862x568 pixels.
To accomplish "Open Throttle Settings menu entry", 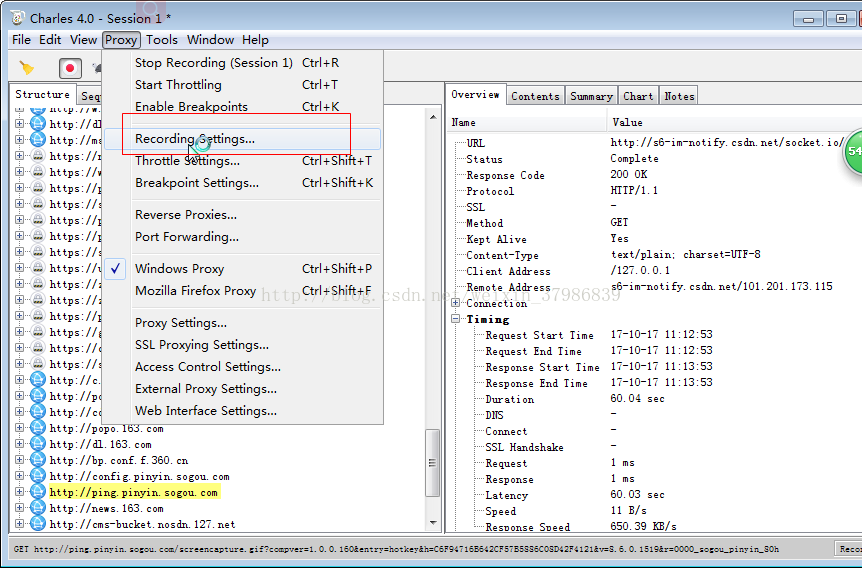I will pyautogui.click(x=242, y=161).
